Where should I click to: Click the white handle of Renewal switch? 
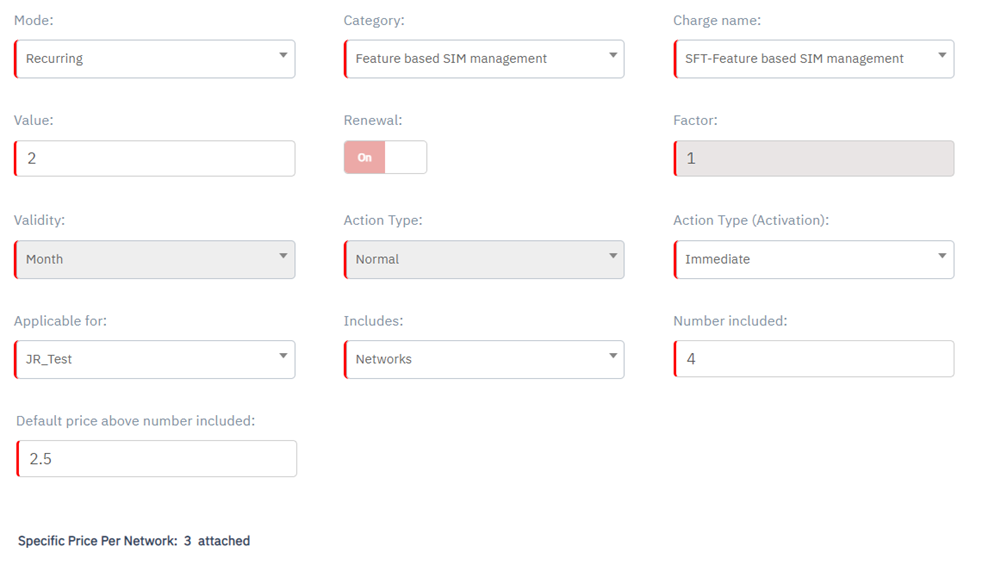point(405,157)
